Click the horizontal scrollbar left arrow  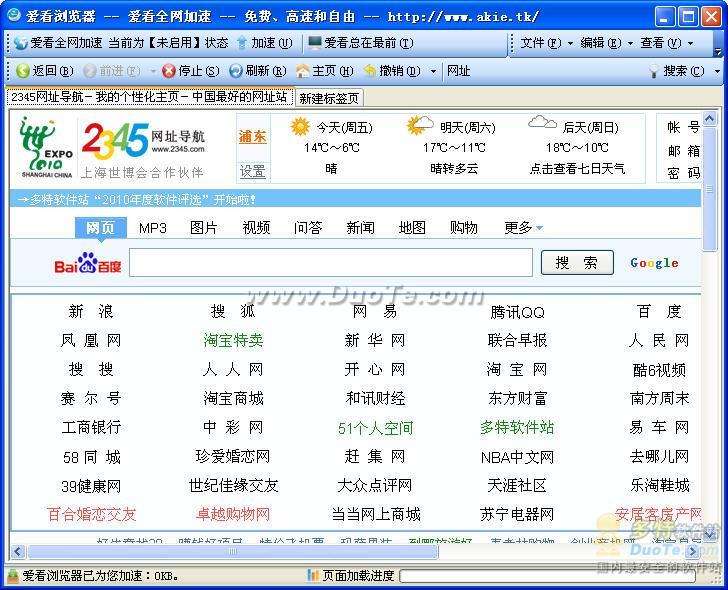point(18,551)
